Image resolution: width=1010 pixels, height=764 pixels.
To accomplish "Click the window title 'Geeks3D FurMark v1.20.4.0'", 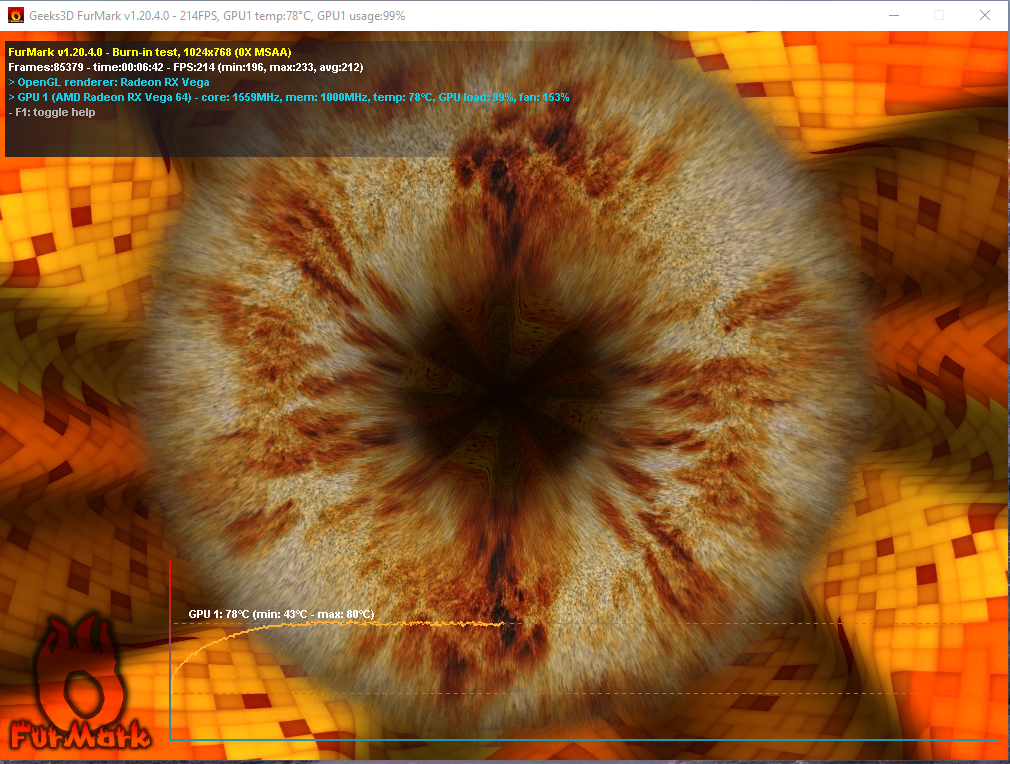I will [99, 15].
